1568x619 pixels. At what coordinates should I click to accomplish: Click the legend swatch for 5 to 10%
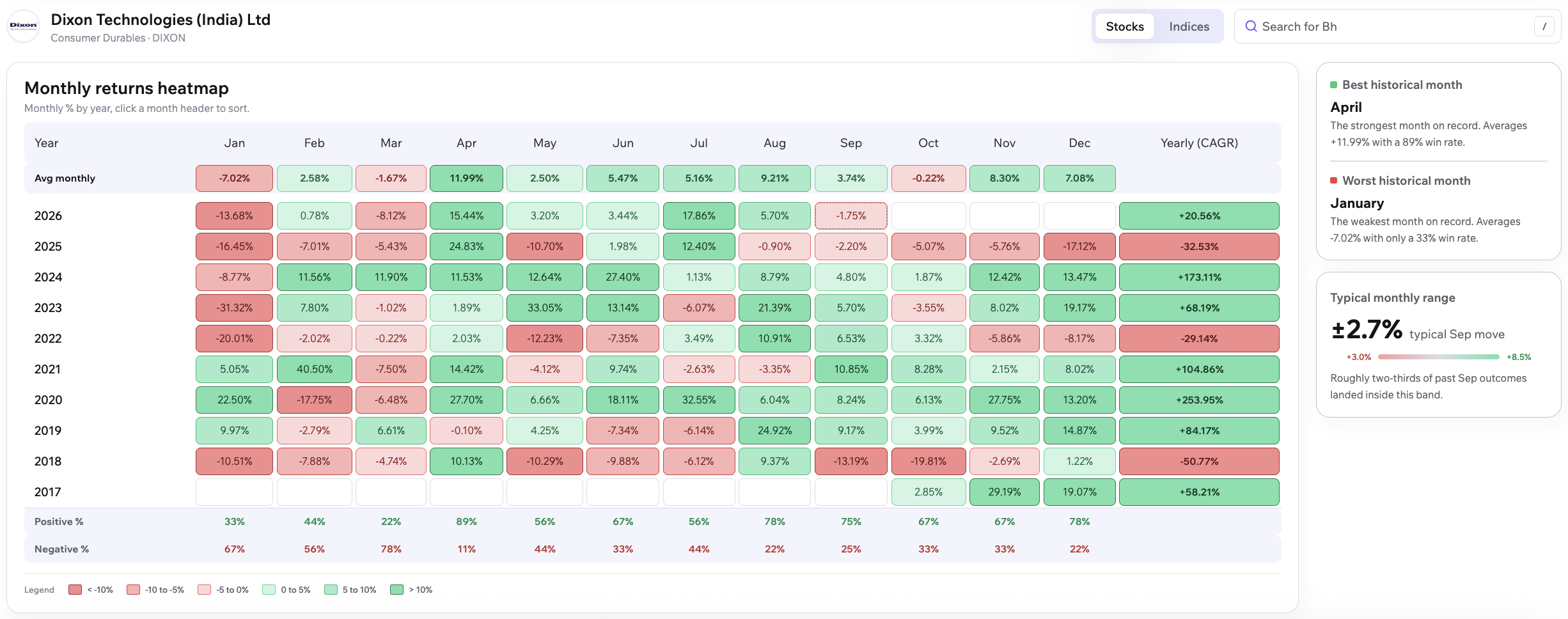pyautogui.click(x=331, y=590)
